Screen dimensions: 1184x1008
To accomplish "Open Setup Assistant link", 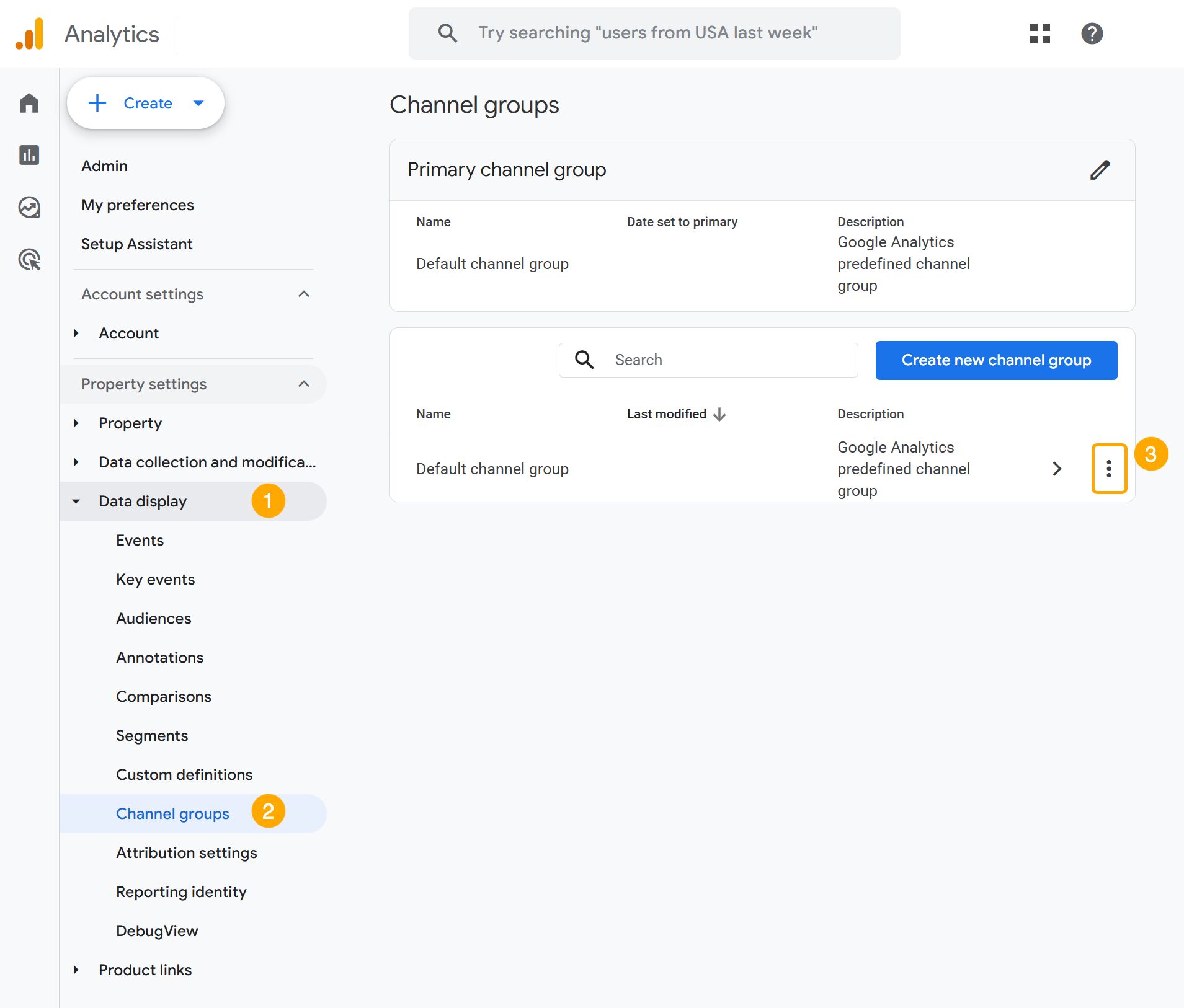I will click(136, 244).
